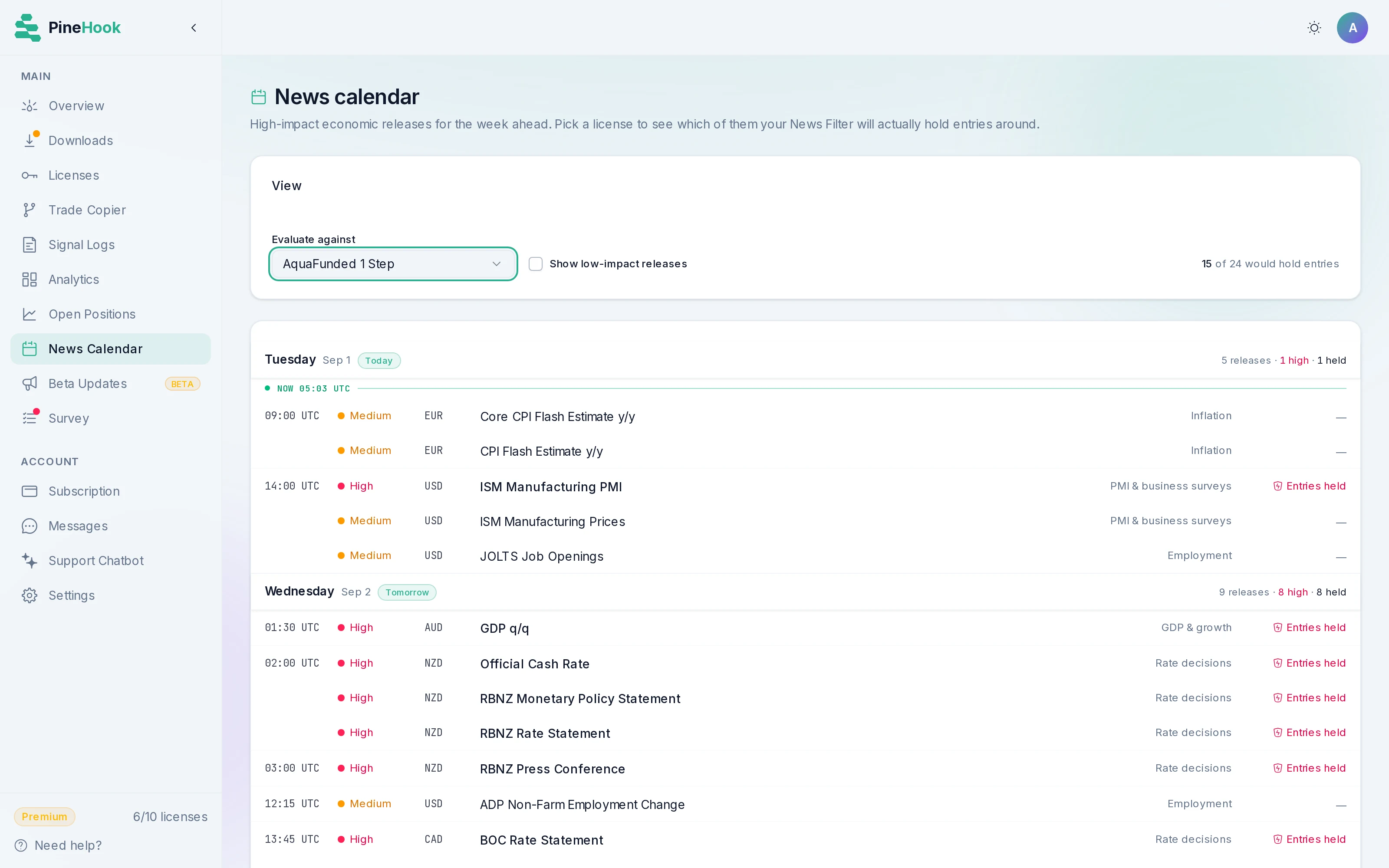The width and height of the screenshot is (1389, 868).
Task: Click the Trade Copier branch icon
Action: (29, 210)
